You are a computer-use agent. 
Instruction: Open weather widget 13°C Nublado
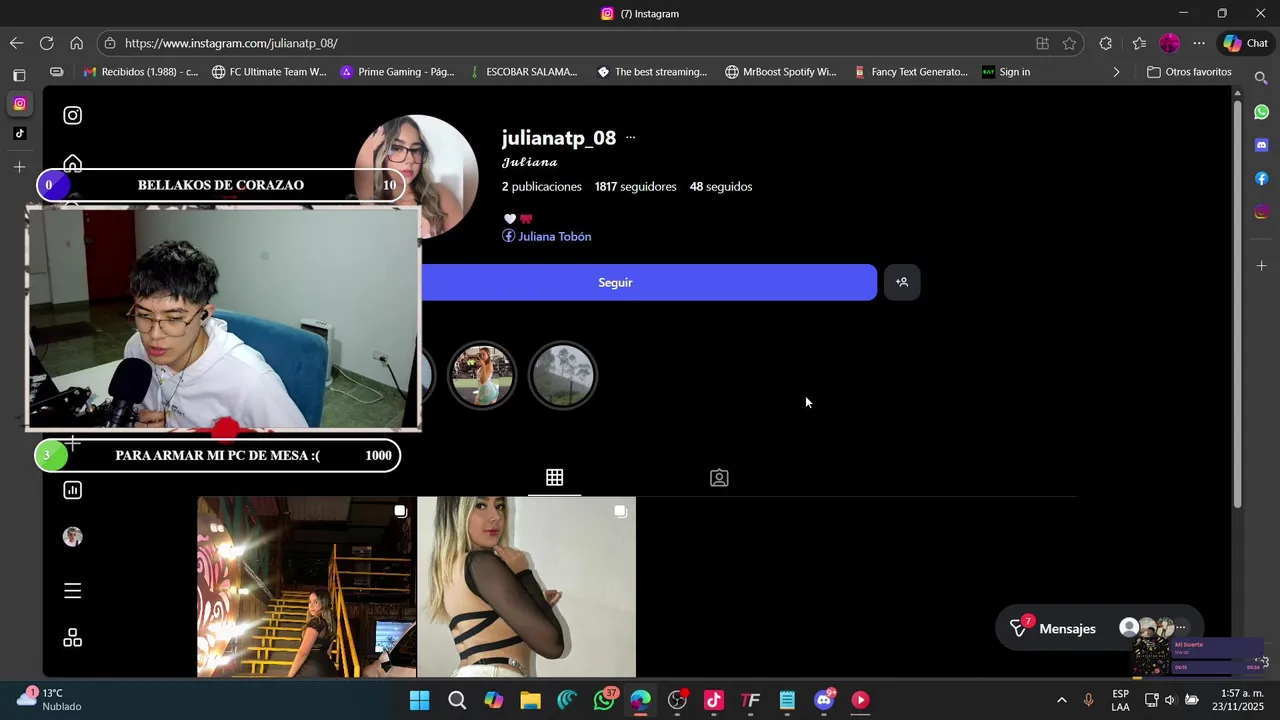coord(48,700)
